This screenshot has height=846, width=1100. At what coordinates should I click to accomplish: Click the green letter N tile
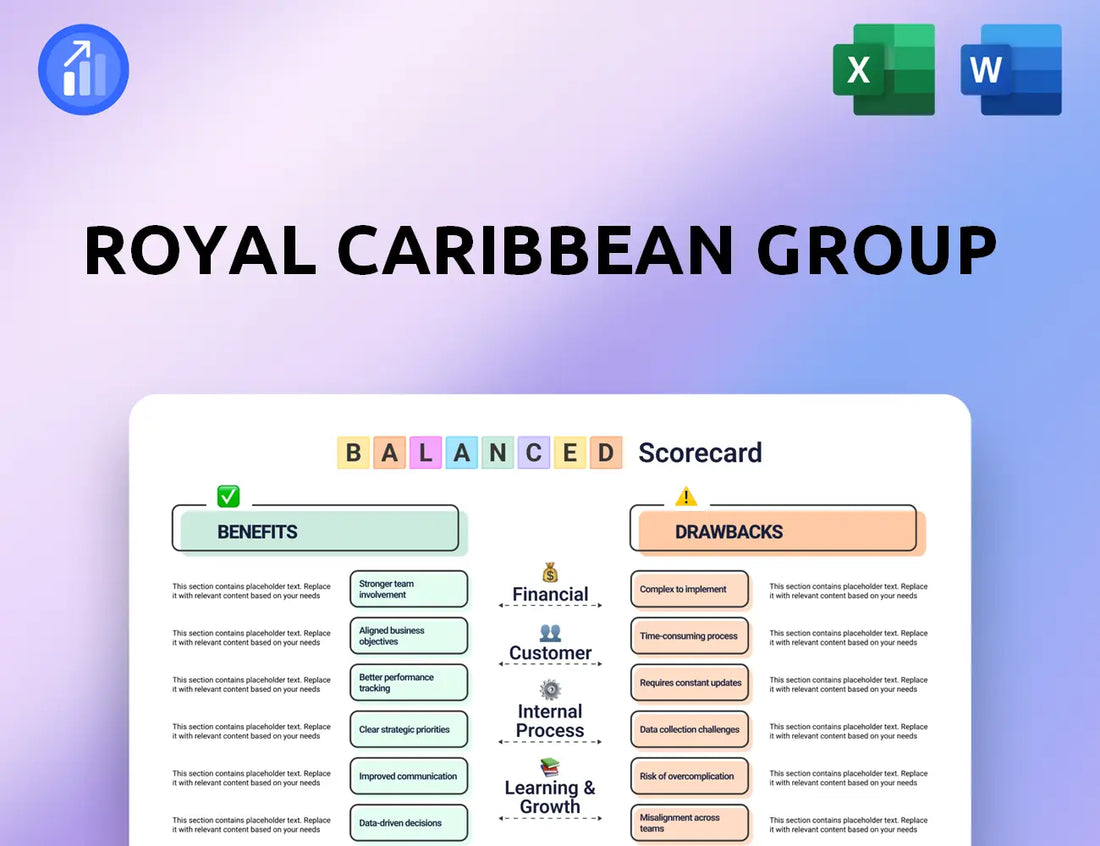coord(498,452)
